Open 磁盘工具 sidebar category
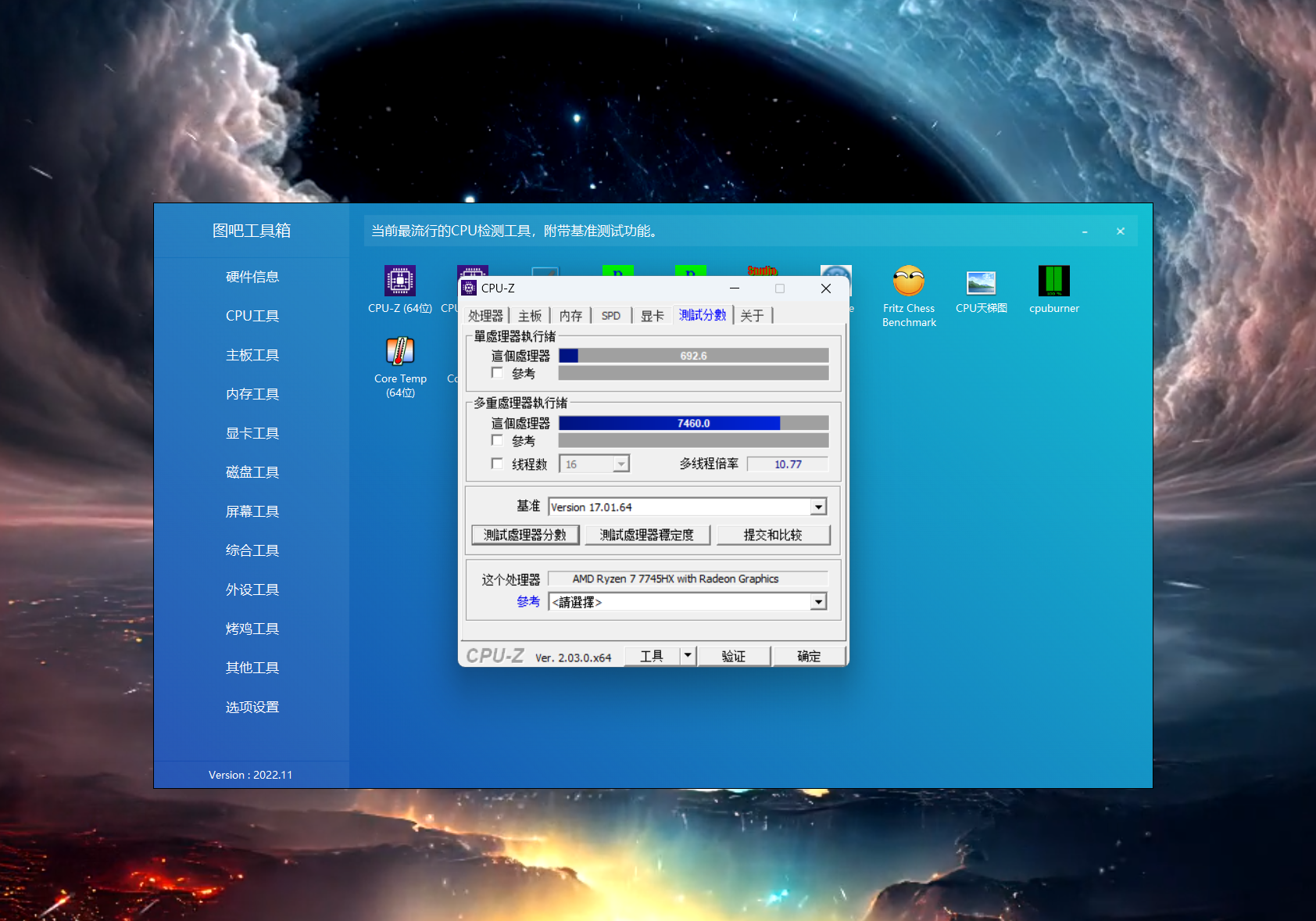The image size is (1316, 921). [x=252, y=472]
